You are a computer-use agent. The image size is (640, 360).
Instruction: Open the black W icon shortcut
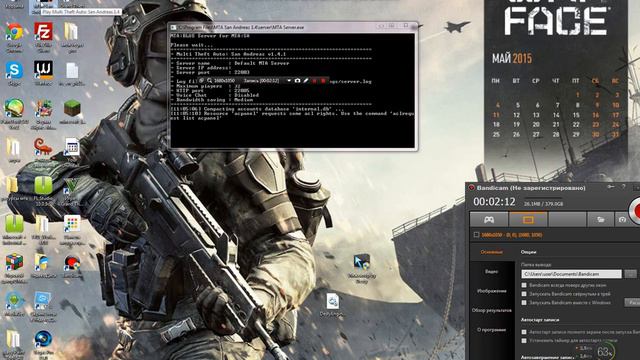[43, 70]
